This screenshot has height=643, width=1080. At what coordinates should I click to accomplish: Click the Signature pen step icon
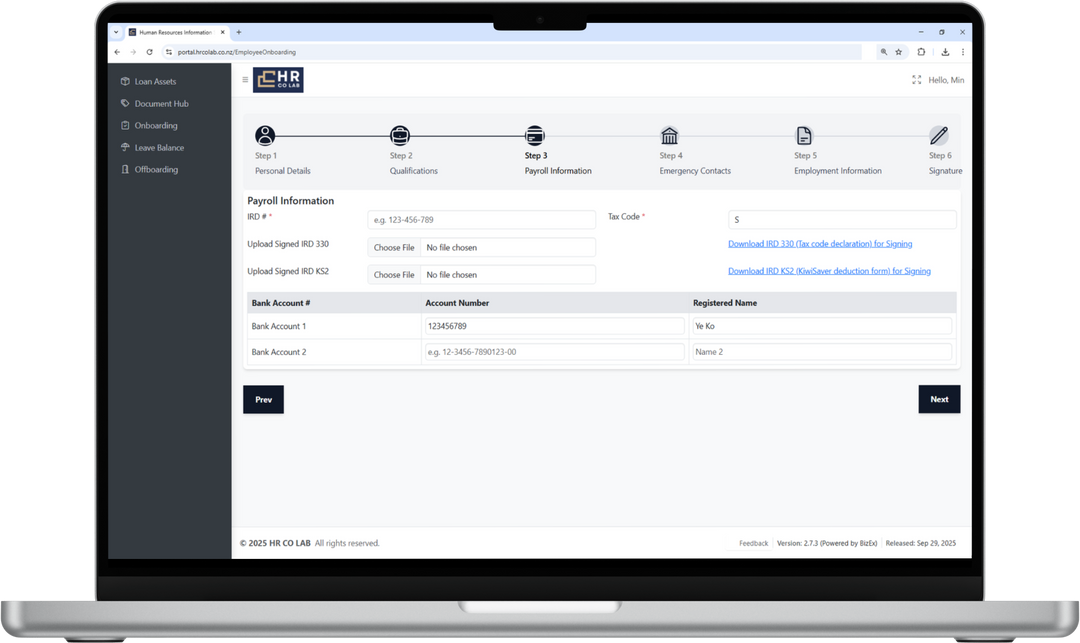(938, 136)
